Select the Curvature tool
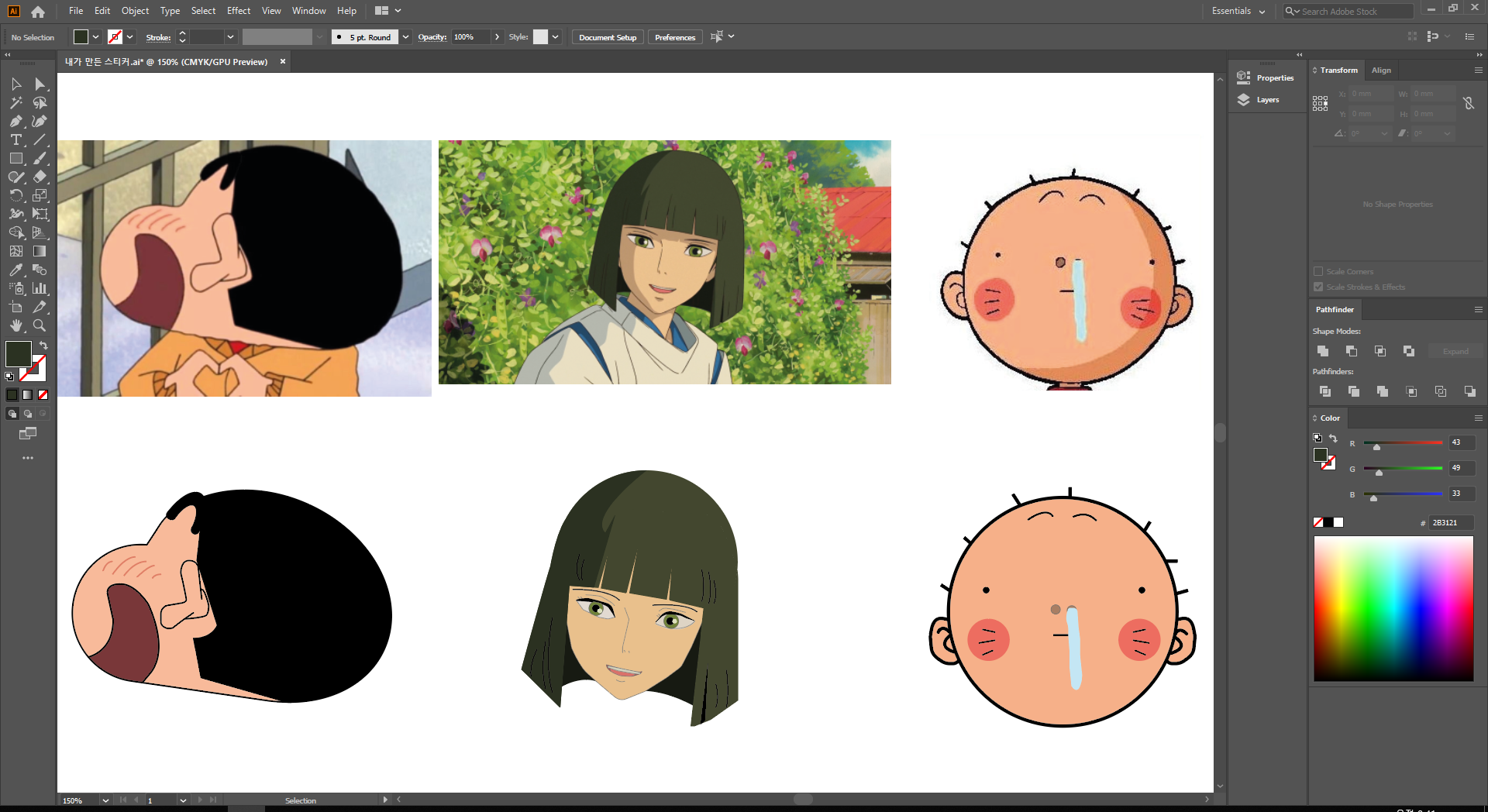The height and width of the screenshot is (812, 1488). point(40,121)
